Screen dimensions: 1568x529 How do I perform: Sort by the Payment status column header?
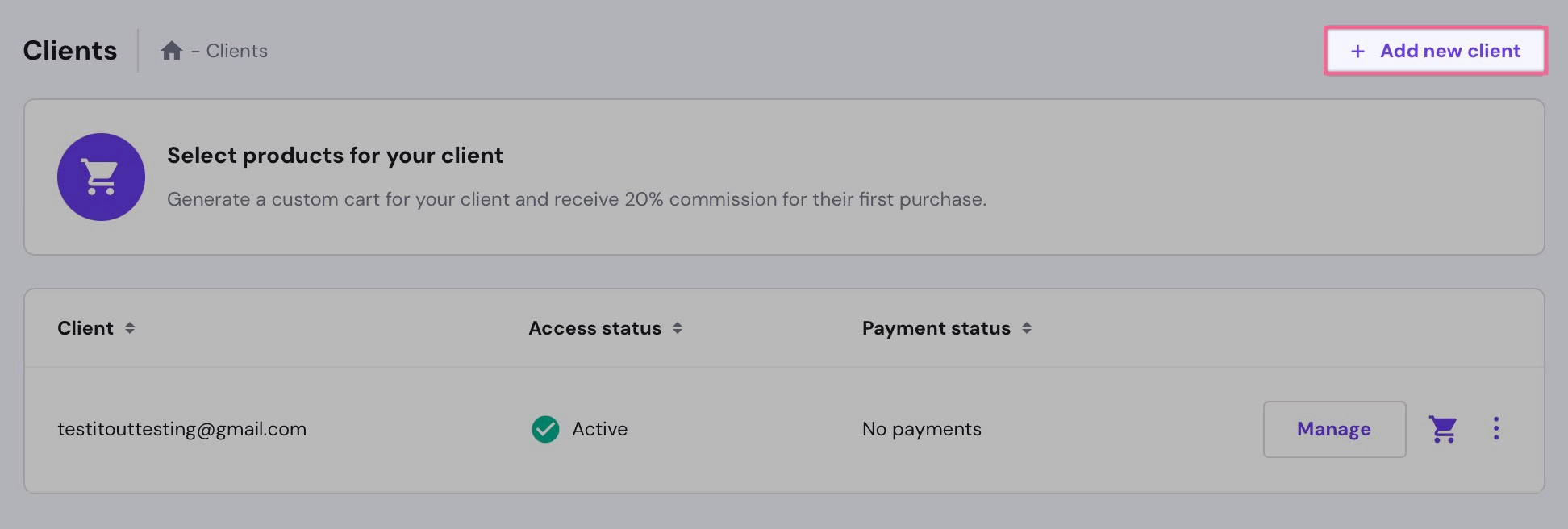point(936,328)
